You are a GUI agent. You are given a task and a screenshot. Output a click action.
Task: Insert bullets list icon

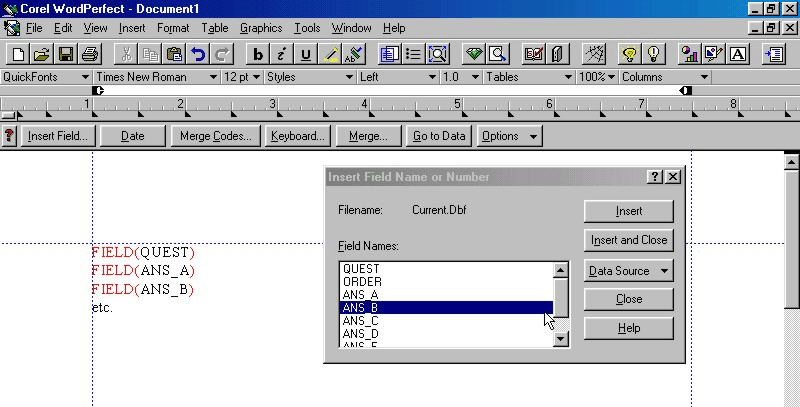tap(414, 54)
